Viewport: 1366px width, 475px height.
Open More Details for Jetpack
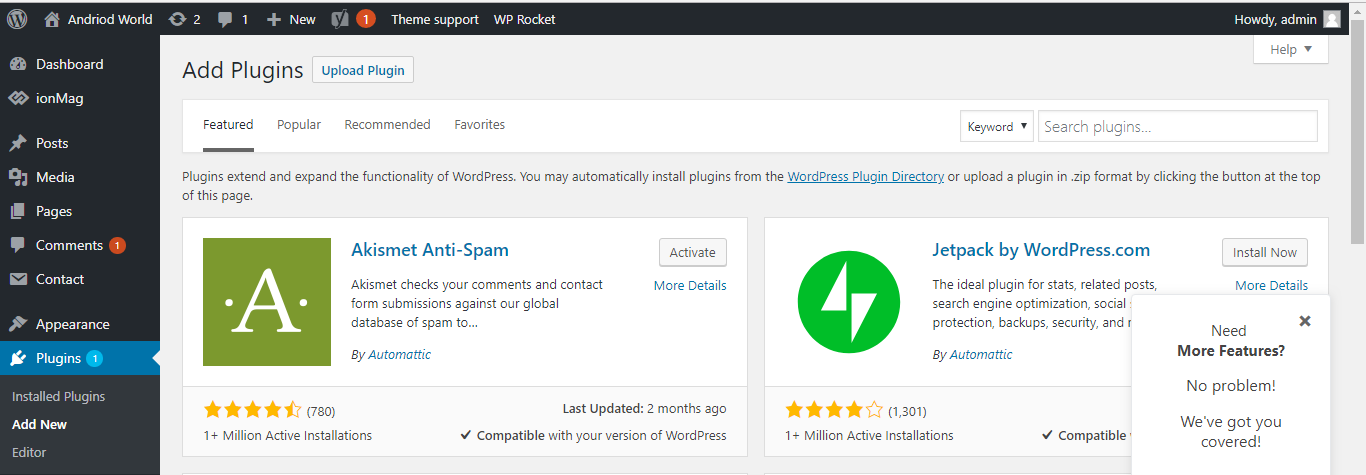coord(1271,285)
